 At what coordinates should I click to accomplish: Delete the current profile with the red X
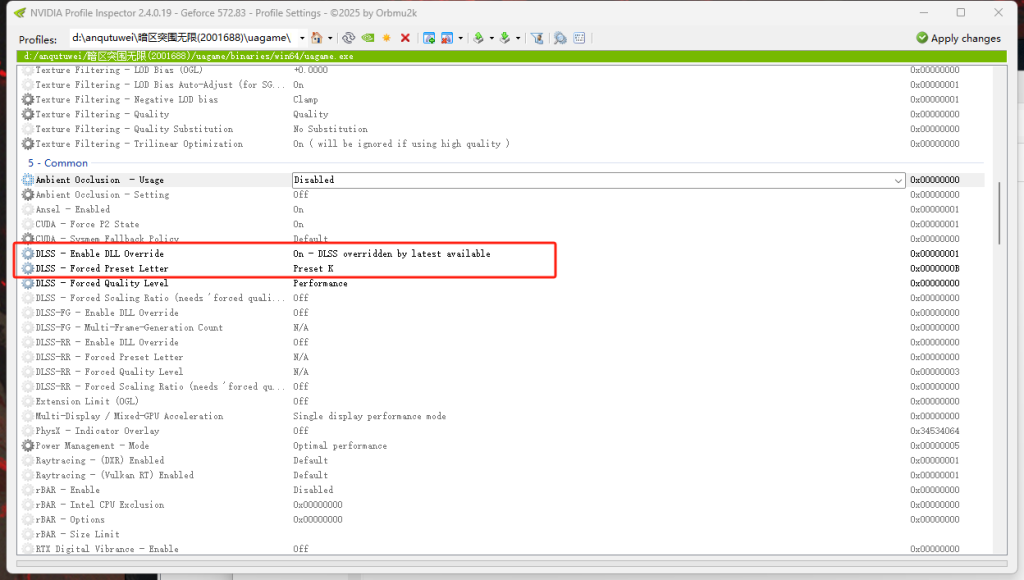(405, 38)
